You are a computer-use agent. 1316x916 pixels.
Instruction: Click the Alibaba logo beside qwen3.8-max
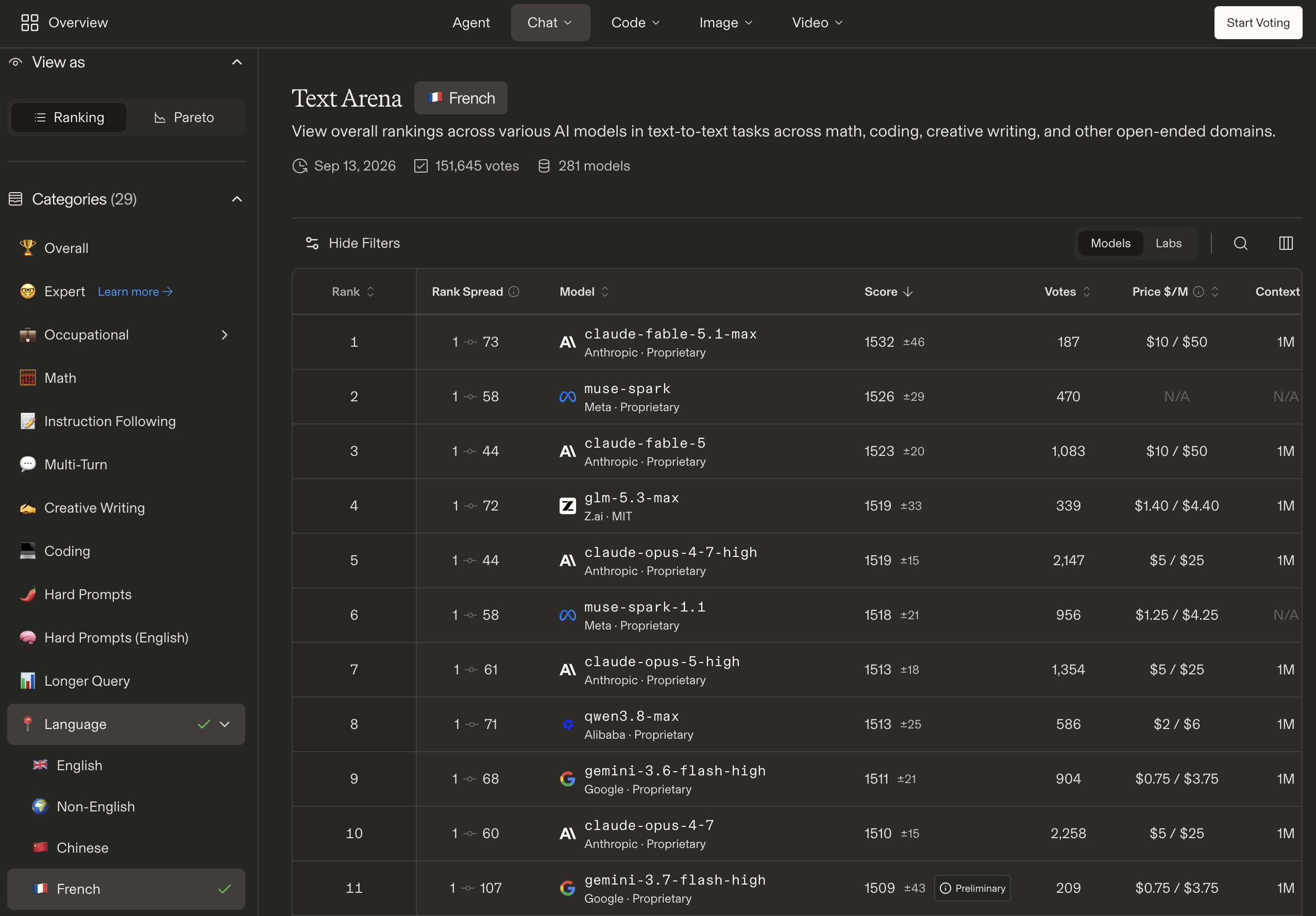coord(567,724)
